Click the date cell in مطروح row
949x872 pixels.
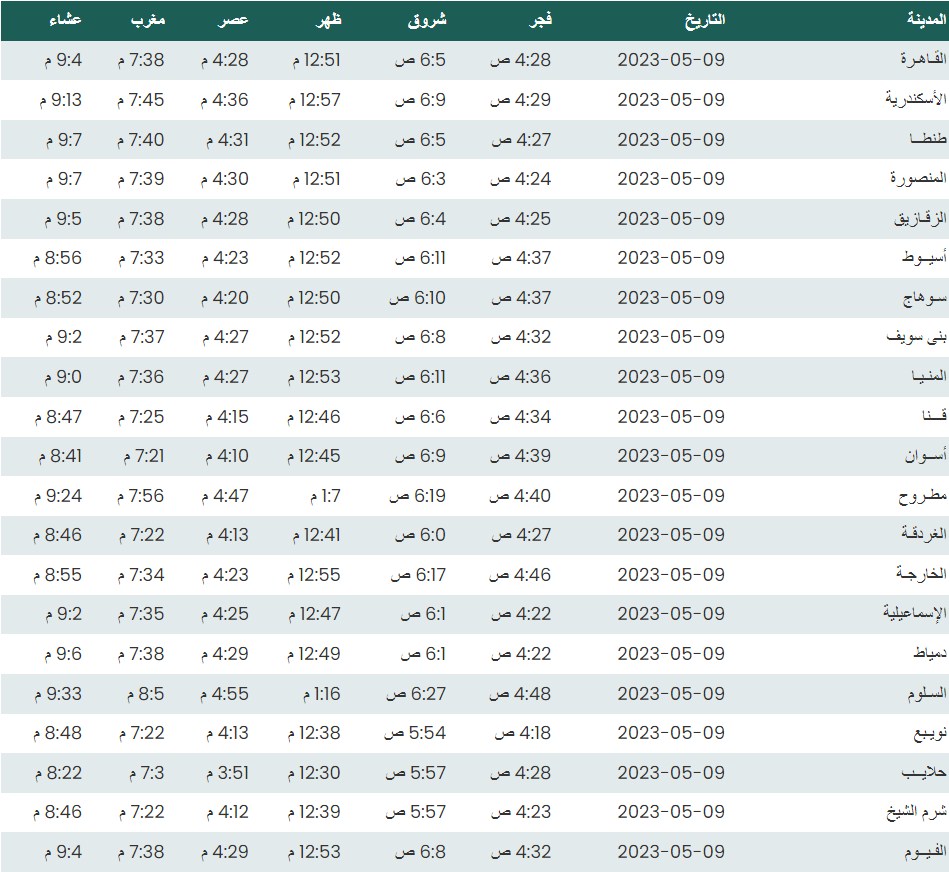coord(670,495)
